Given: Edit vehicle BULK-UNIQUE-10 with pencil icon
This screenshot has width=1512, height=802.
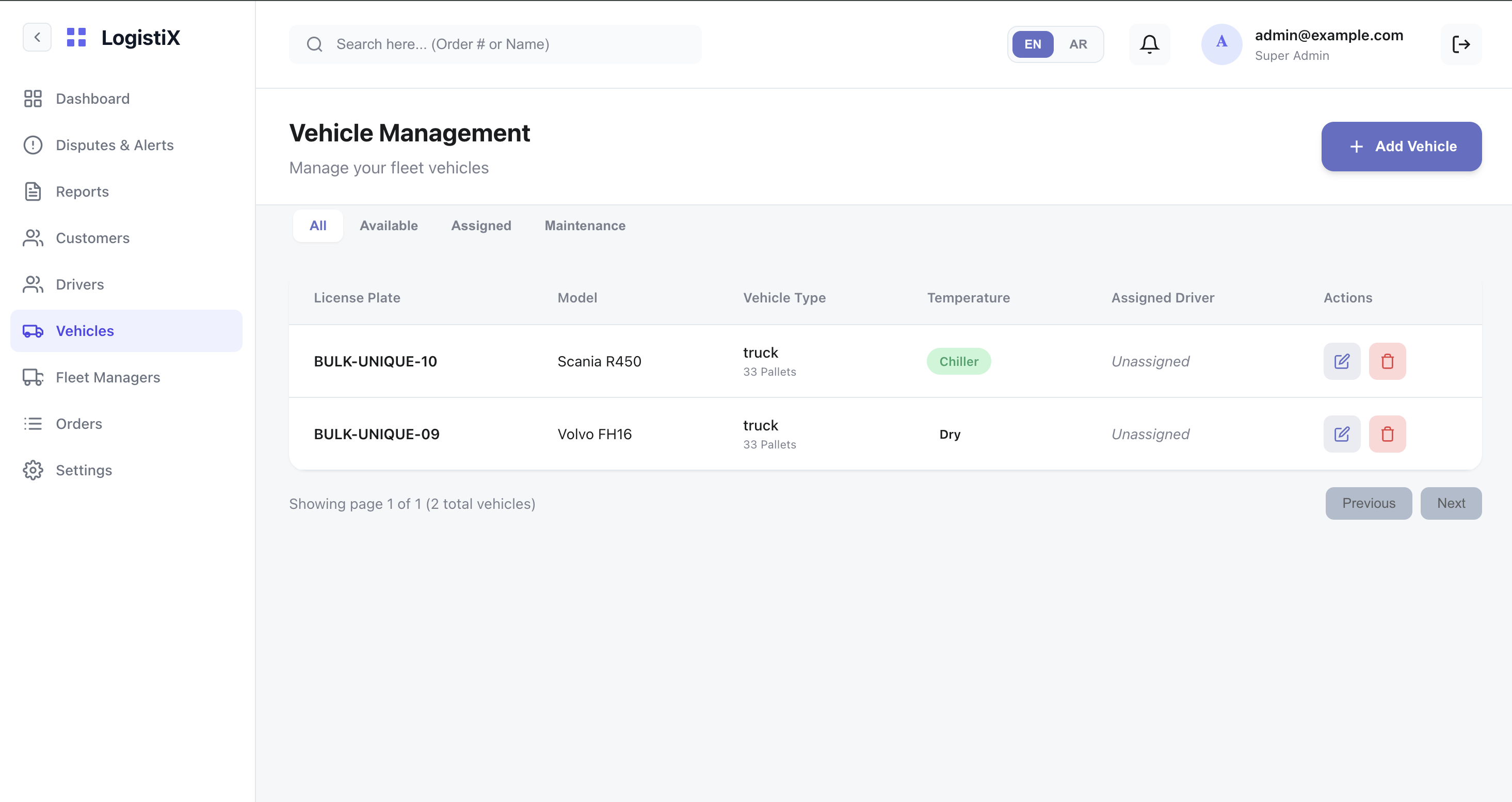Looking at the screenshot, I should coord(1342,361).
